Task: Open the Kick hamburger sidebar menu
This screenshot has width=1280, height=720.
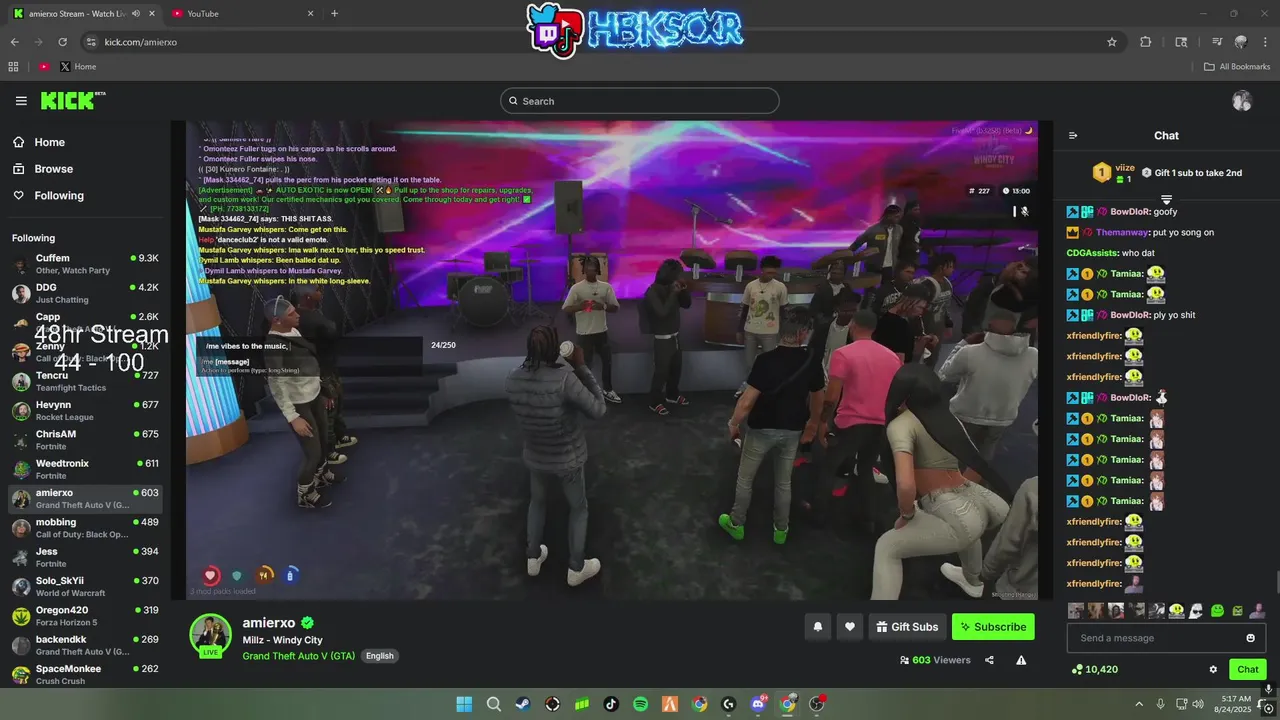Action: coord(21,101)
